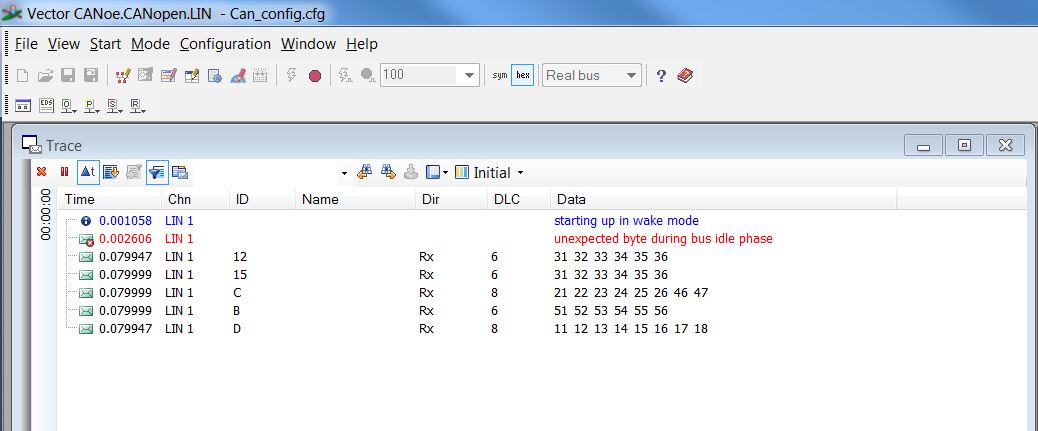Click the red eraser-style toolbar icon
Screen dimensions: 1038x431
[238, 75]
